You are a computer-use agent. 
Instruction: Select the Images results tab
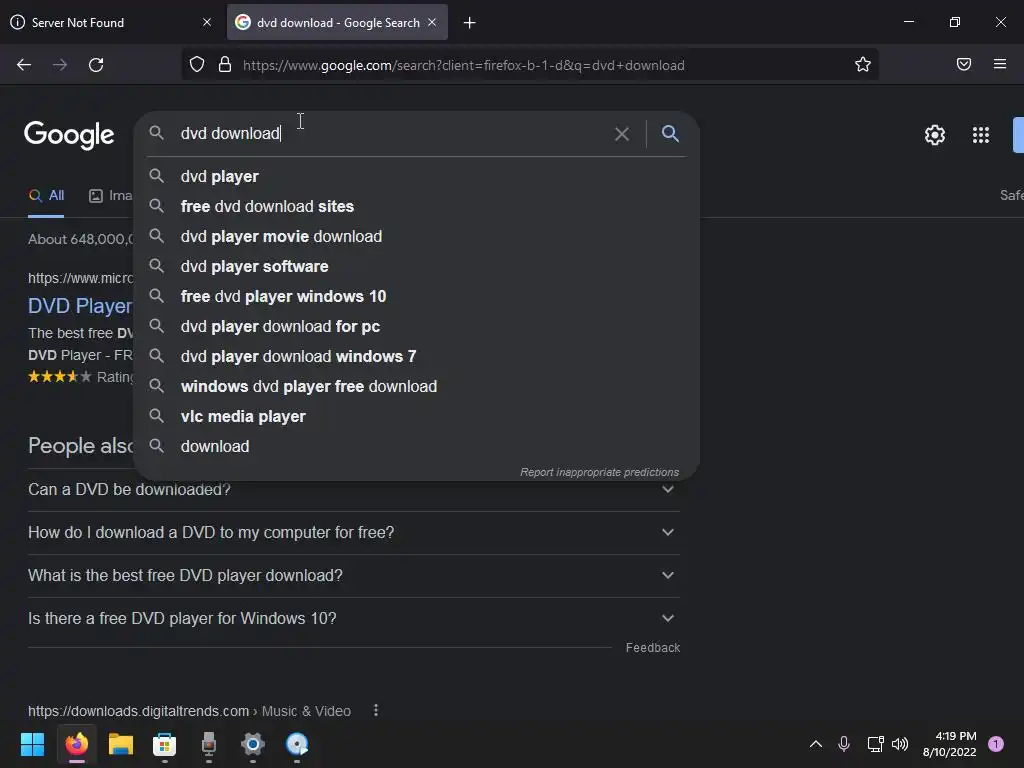click(x=110, y=195)
